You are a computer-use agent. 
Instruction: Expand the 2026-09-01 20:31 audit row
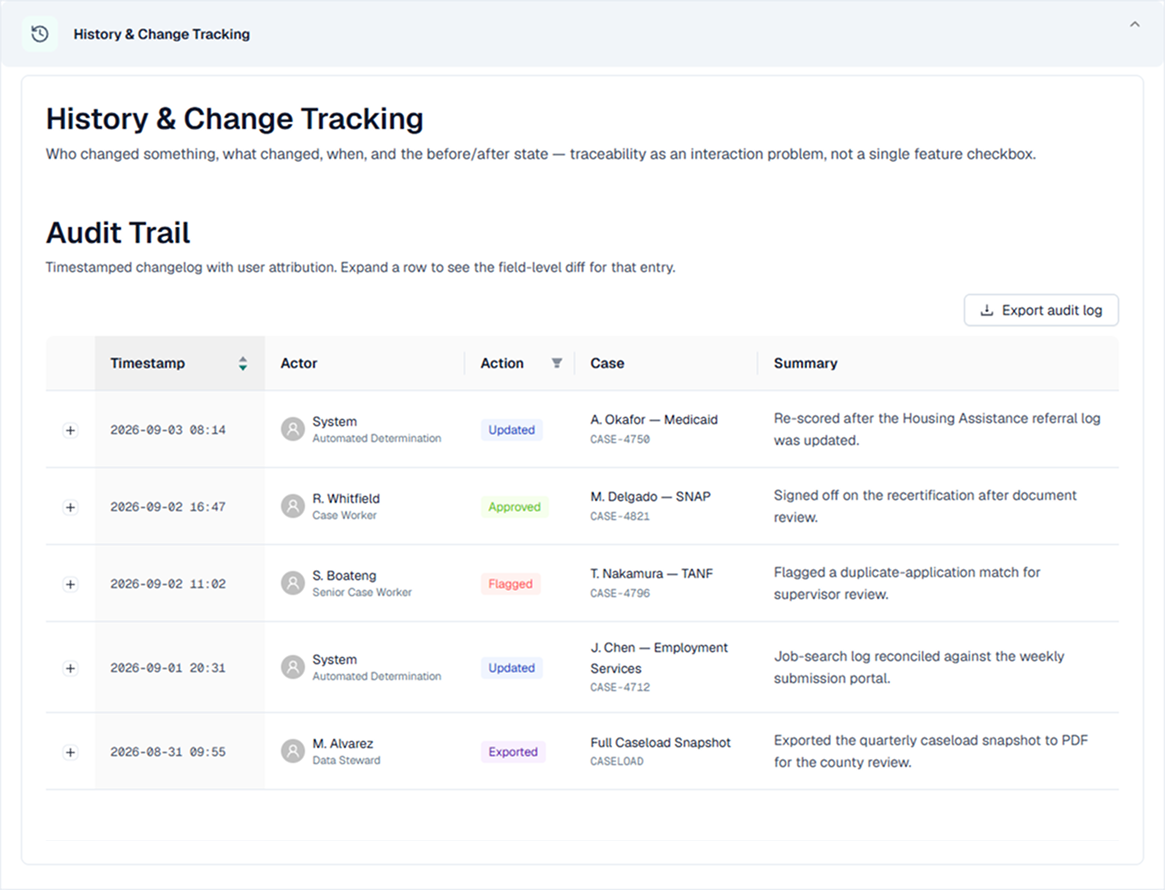pyautogui.click(x=71, y=668)
